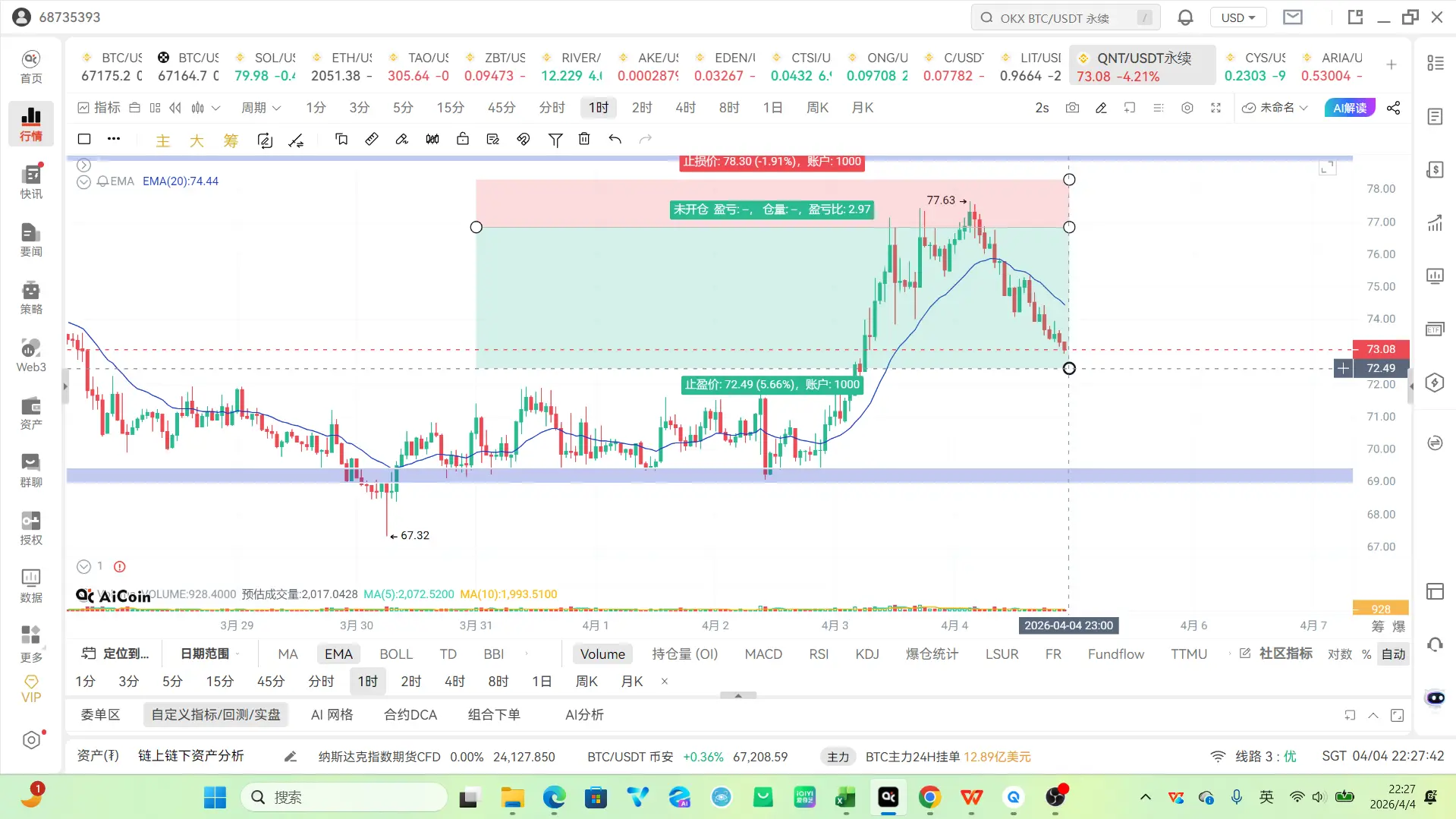The width and height of the screenshot is (1456, 819).
Task: Open the customer service headset icon
Action: pyautogui.click(x=1435, y=644)
